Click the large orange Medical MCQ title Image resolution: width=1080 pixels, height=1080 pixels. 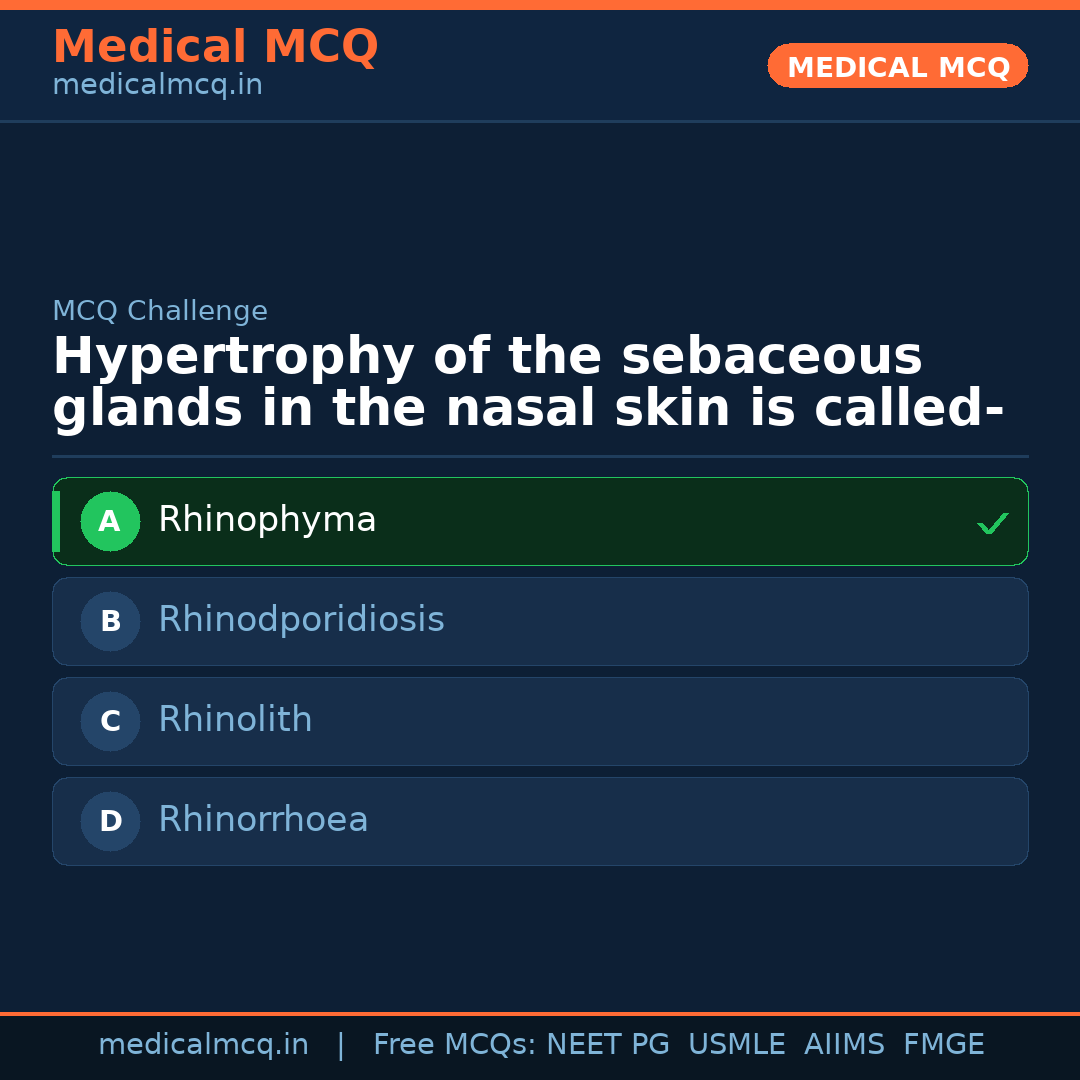215,47
